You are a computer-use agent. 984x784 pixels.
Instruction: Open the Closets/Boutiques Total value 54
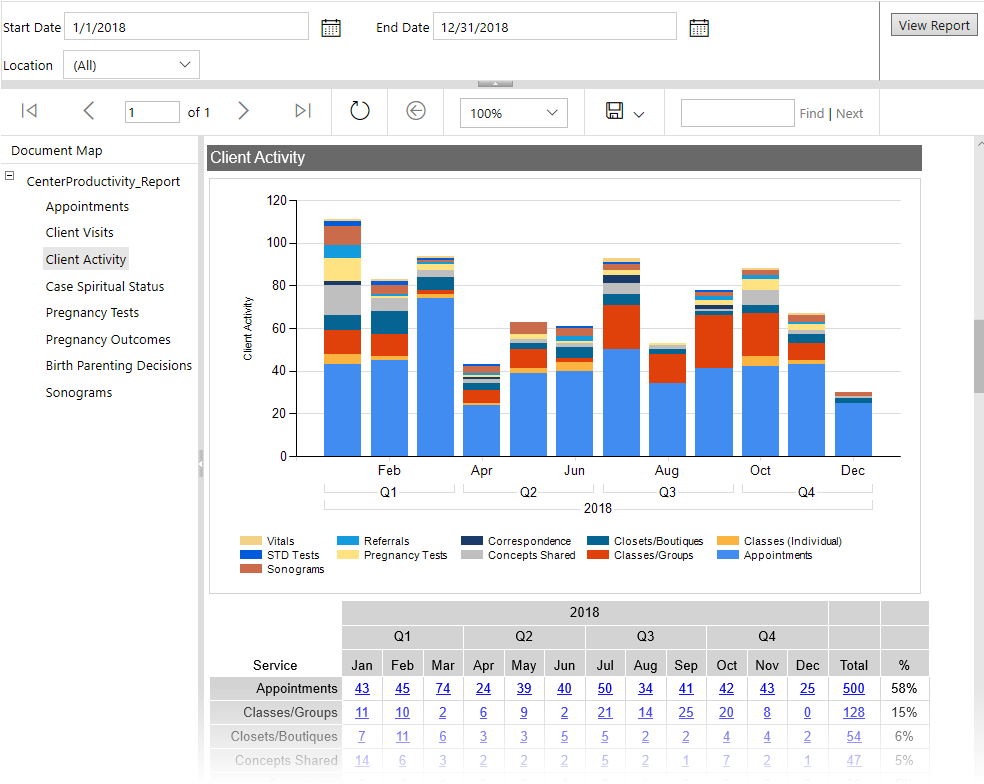(853, 736)
